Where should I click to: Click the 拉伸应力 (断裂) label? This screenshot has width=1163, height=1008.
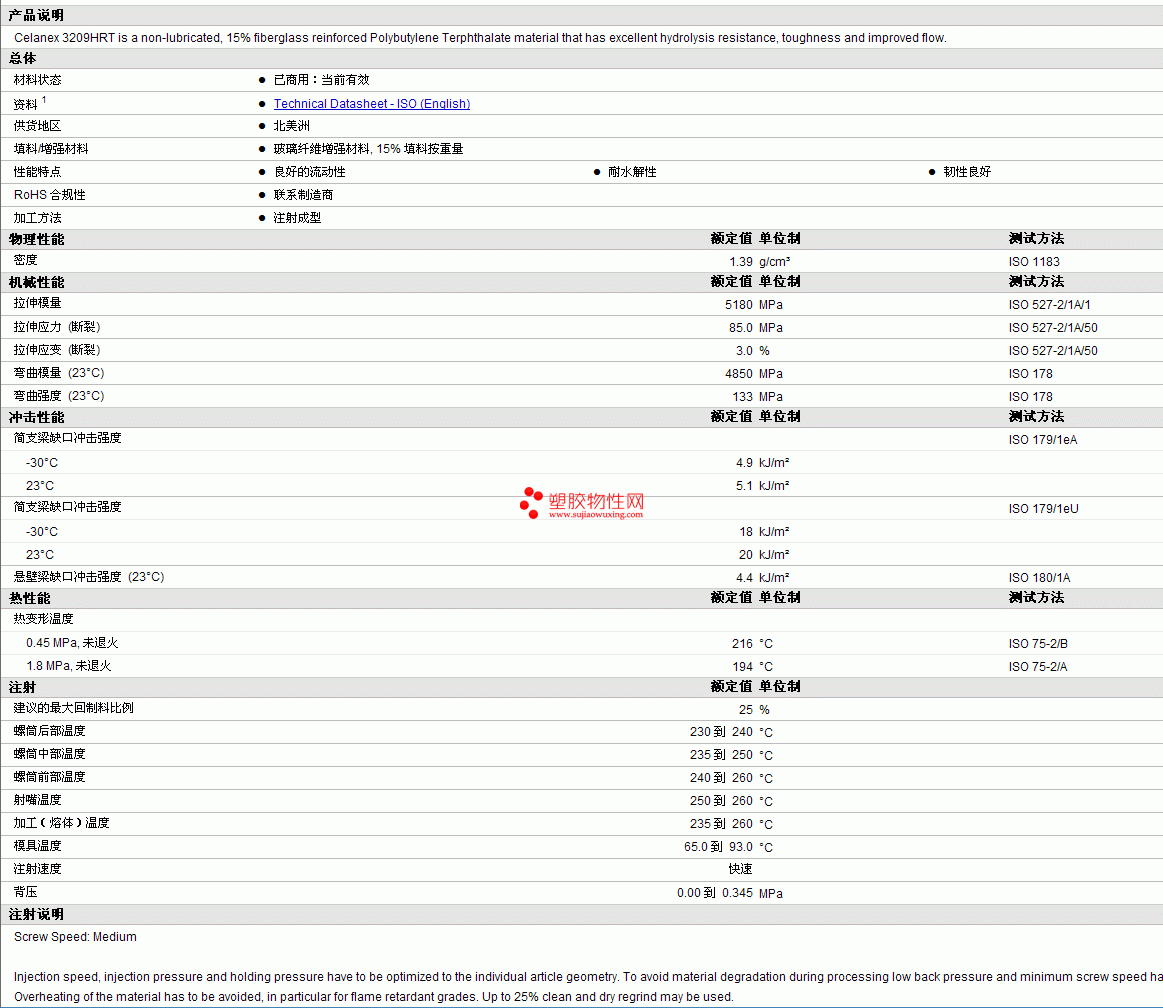point(57,327)
